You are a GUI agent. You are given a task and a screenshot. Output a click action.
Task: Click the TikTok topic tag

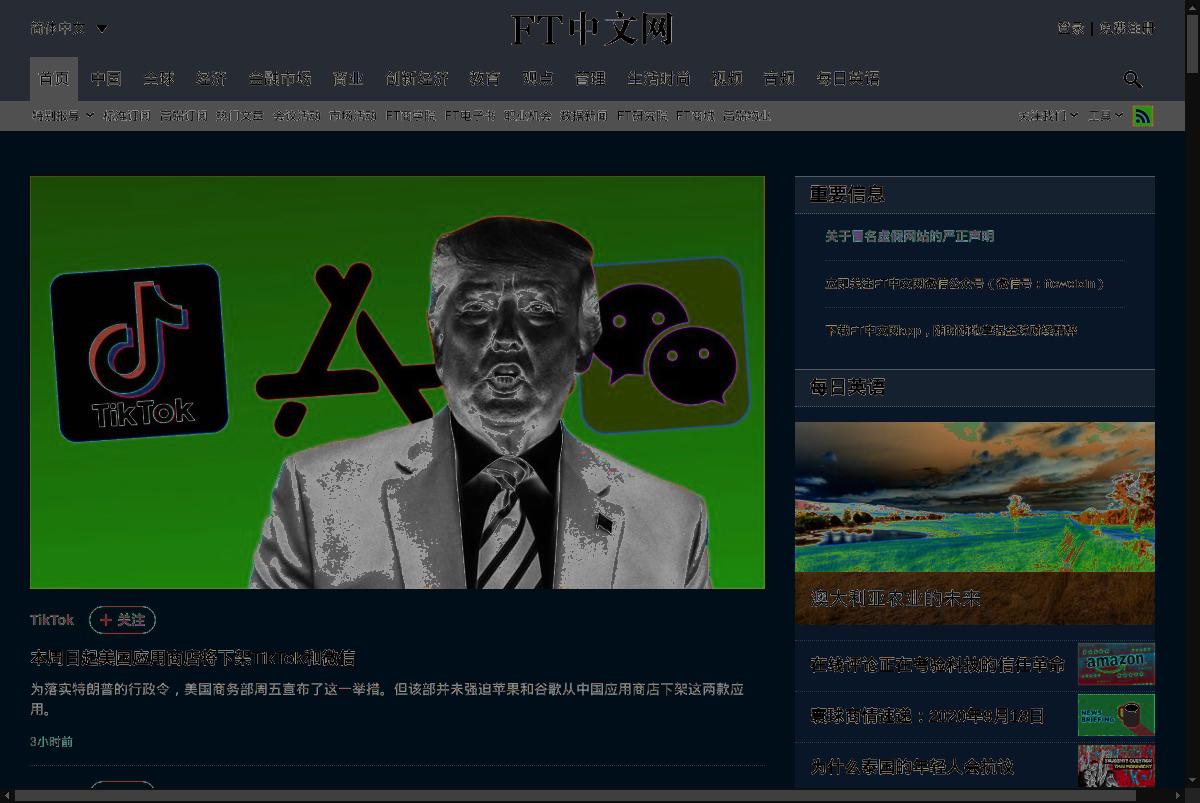52,620
